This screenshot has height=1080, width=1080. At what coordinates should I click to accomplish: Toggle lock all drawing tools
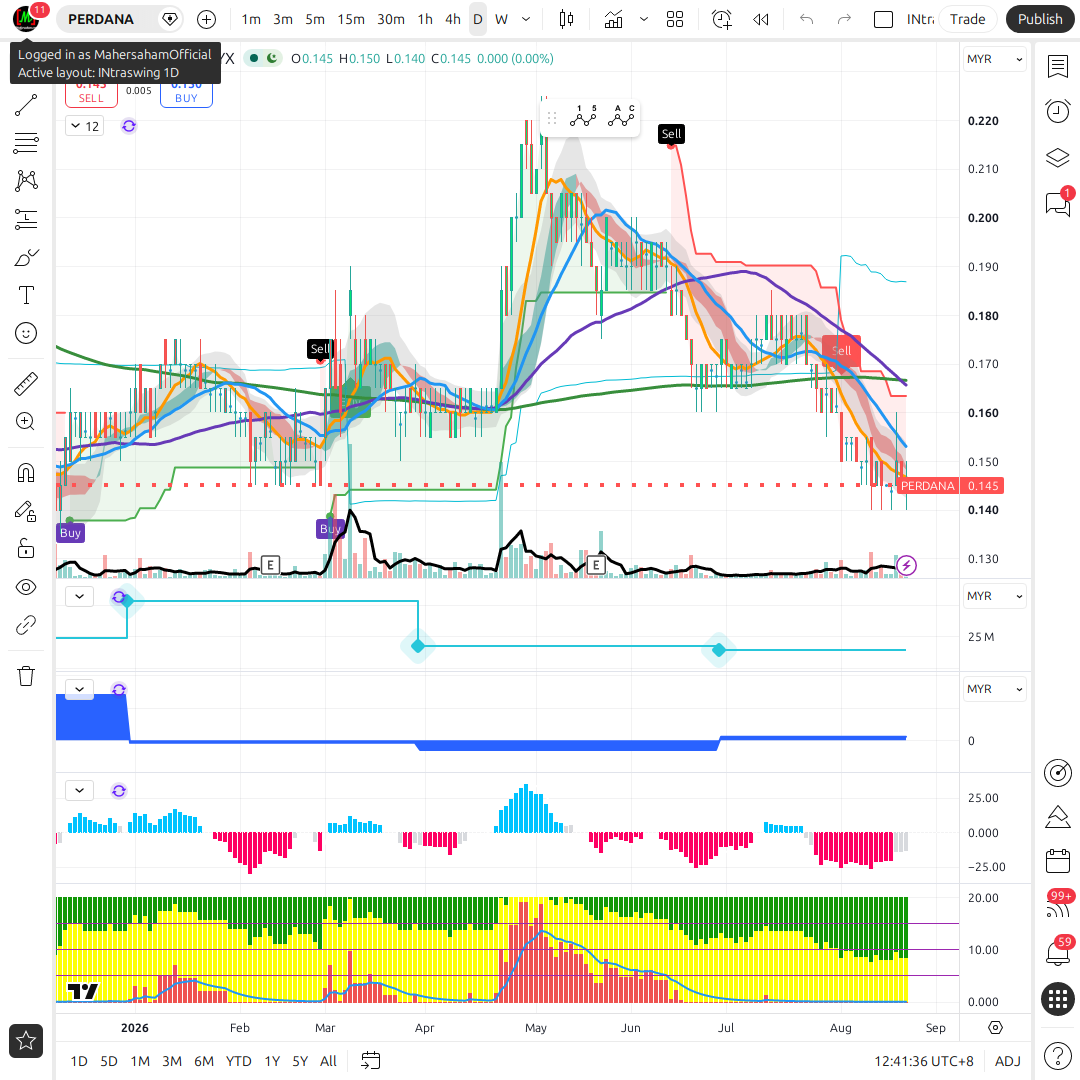point(25,549)
